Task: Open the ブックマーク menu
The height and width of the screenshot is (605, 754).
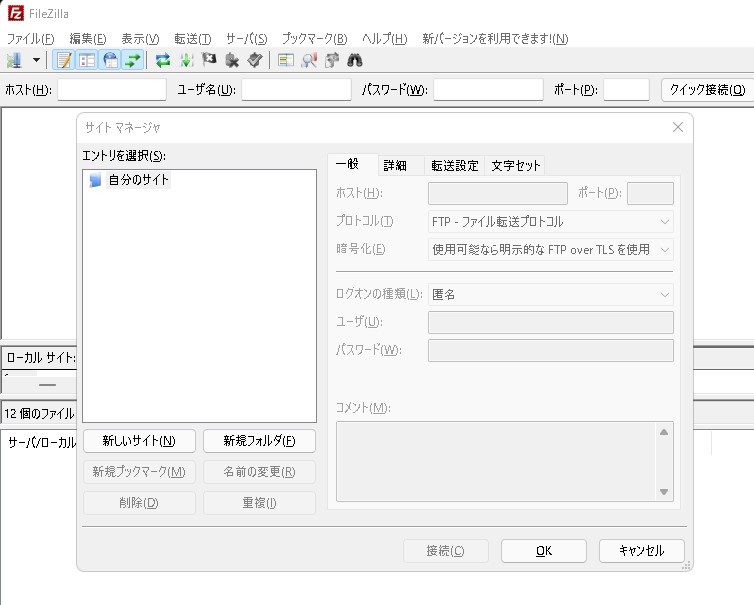Action: click(x=314, y=38)
